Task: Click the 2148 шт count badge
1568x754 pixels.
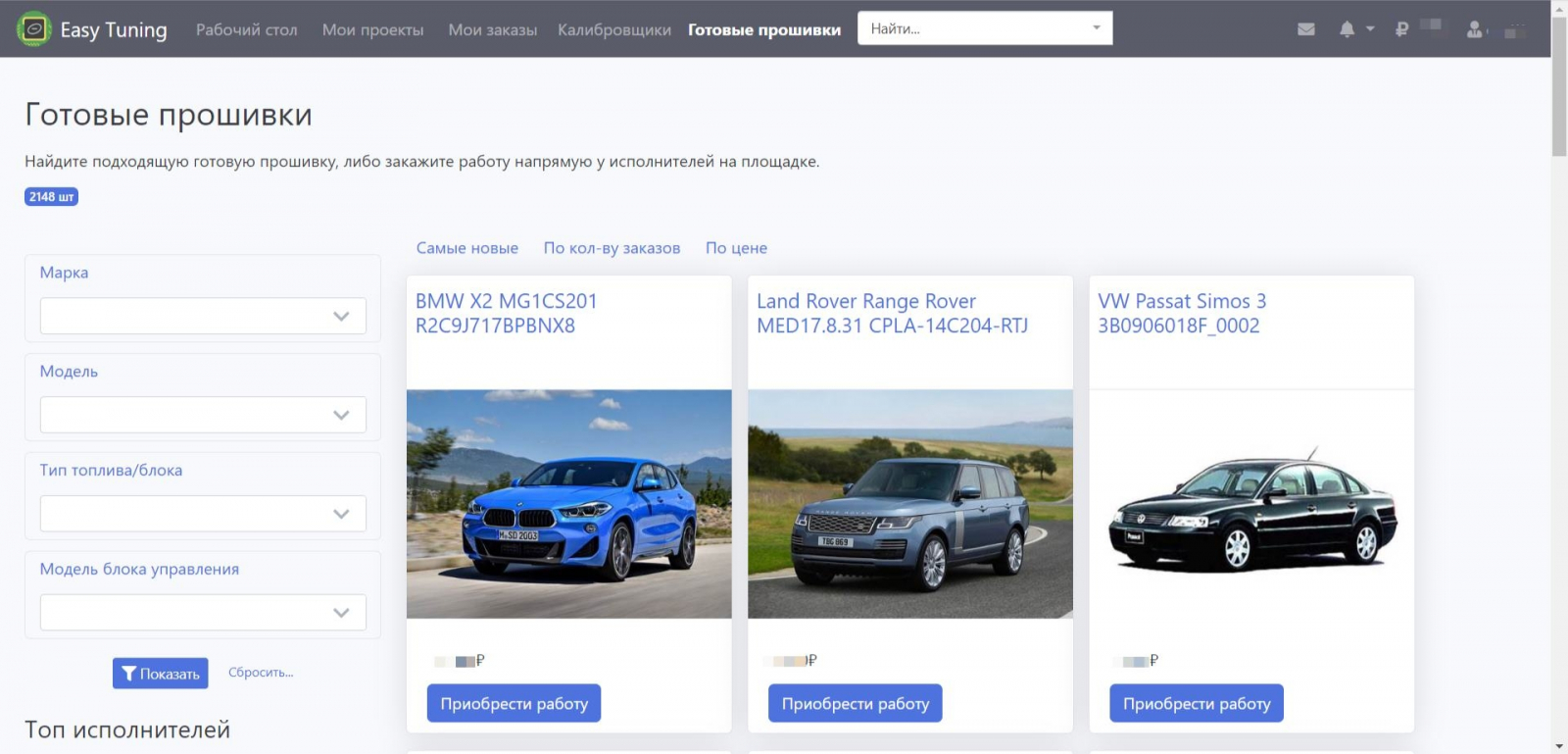Action: pos(51,197)
